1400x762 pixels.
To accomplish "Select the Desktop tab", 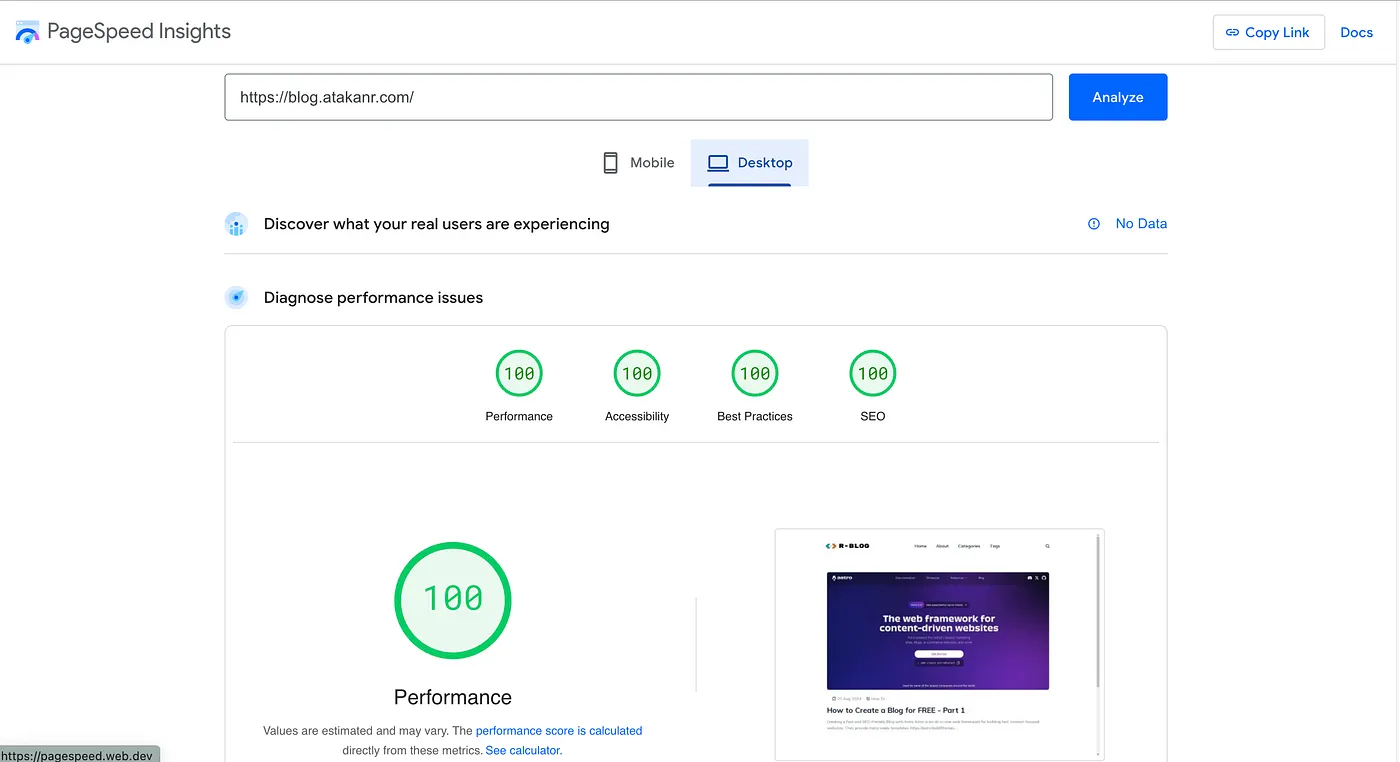I will pos(749,162).
